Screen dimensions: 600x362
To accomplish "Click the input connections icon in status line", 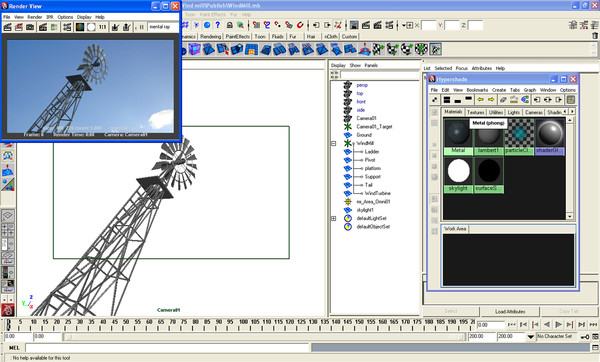I will click(x=316, y=25).
